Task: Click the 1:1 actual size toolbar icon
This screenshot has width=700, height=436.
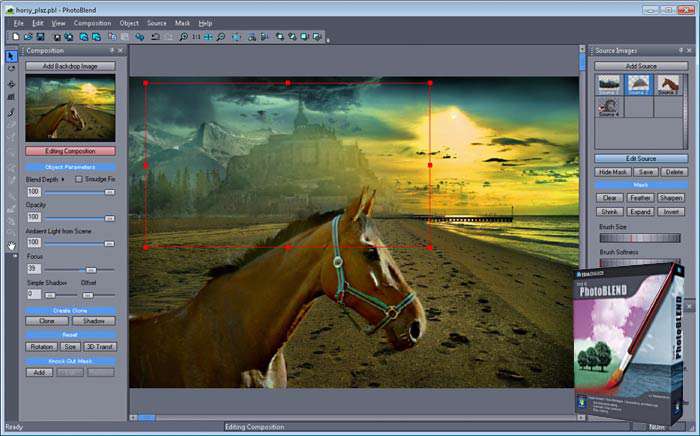Action: 196,37
